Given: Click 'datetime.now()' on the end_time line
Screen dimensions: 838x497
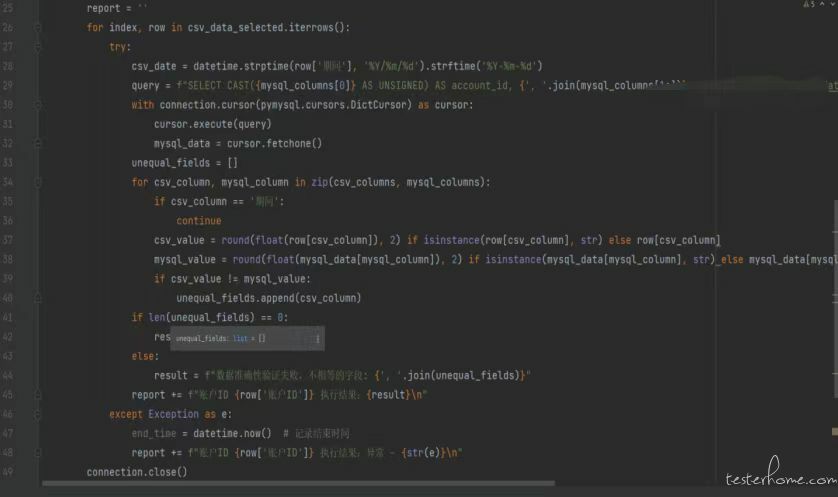Looking at the screenshot, I should [x=232, y=433].
